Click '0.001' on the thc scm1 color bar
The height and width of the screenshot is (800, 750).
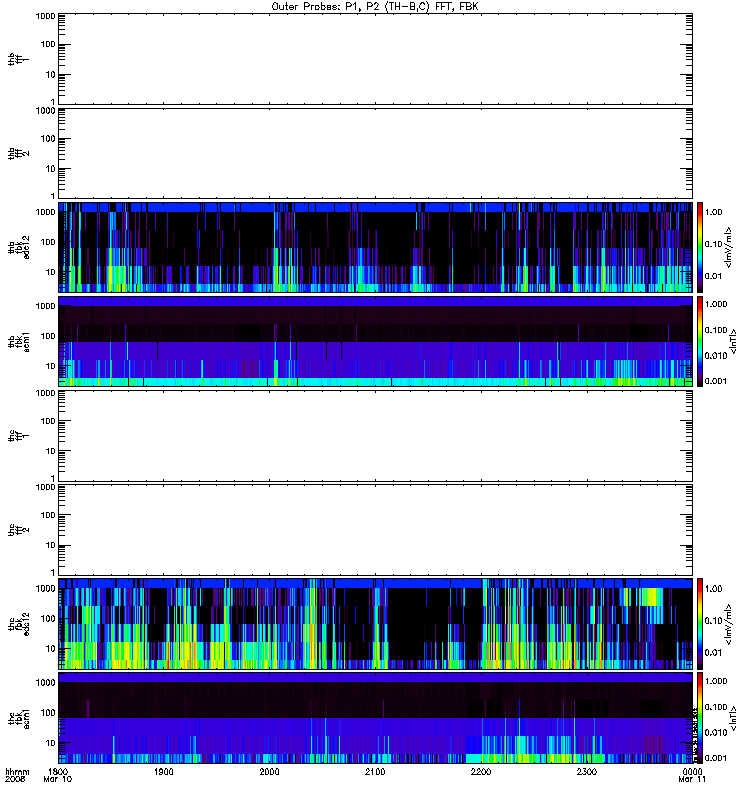716,758
